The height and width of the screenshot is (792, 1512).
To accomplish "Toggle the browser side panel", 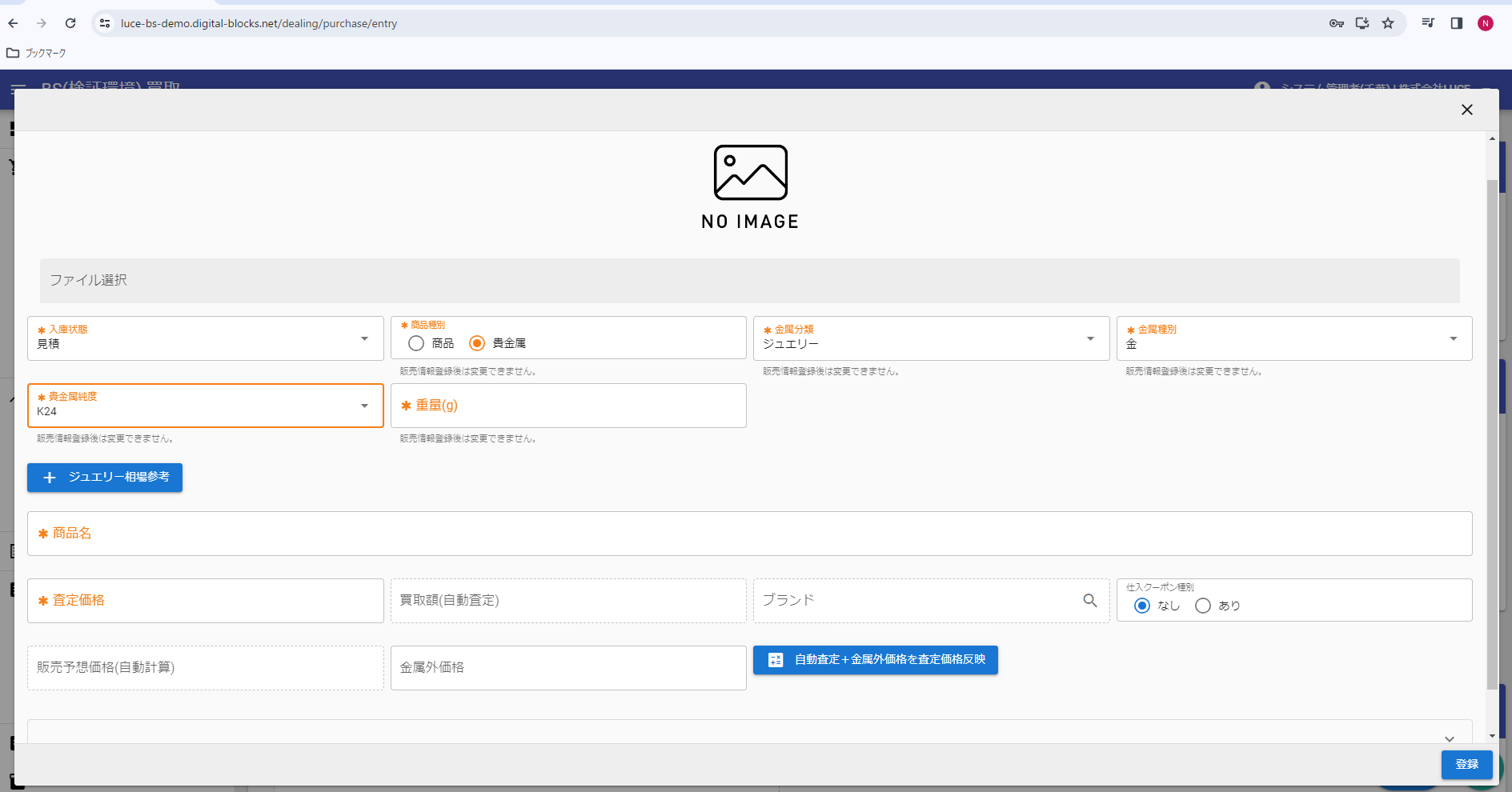I will (x=1457, y=23).
